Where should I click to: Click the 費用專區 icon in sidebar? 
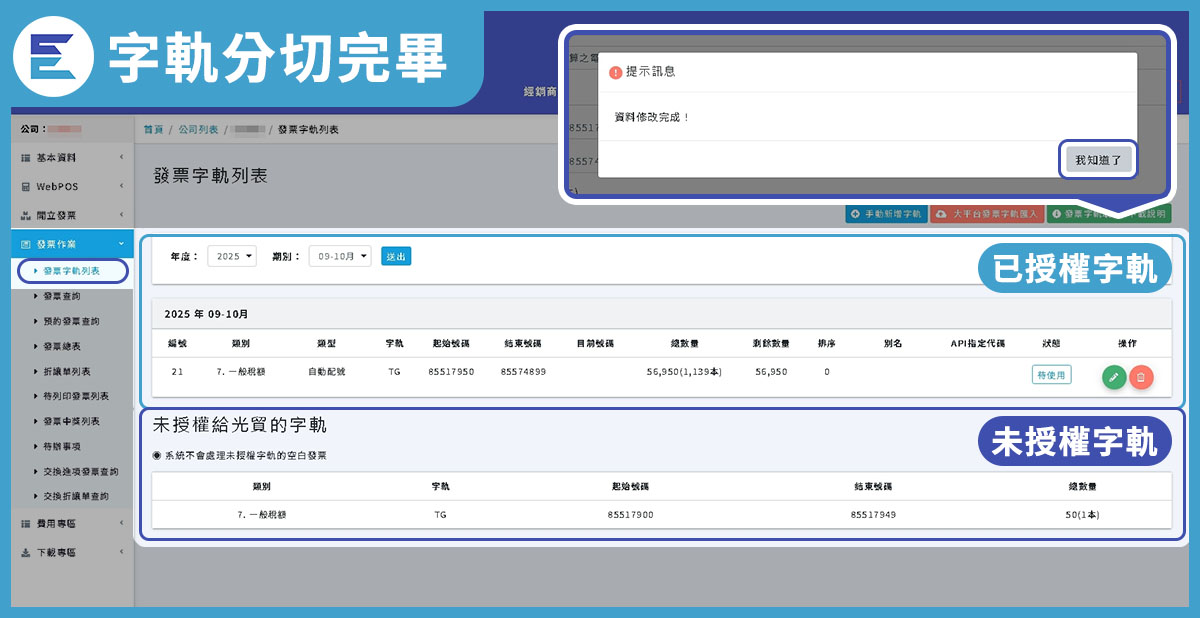26,523
